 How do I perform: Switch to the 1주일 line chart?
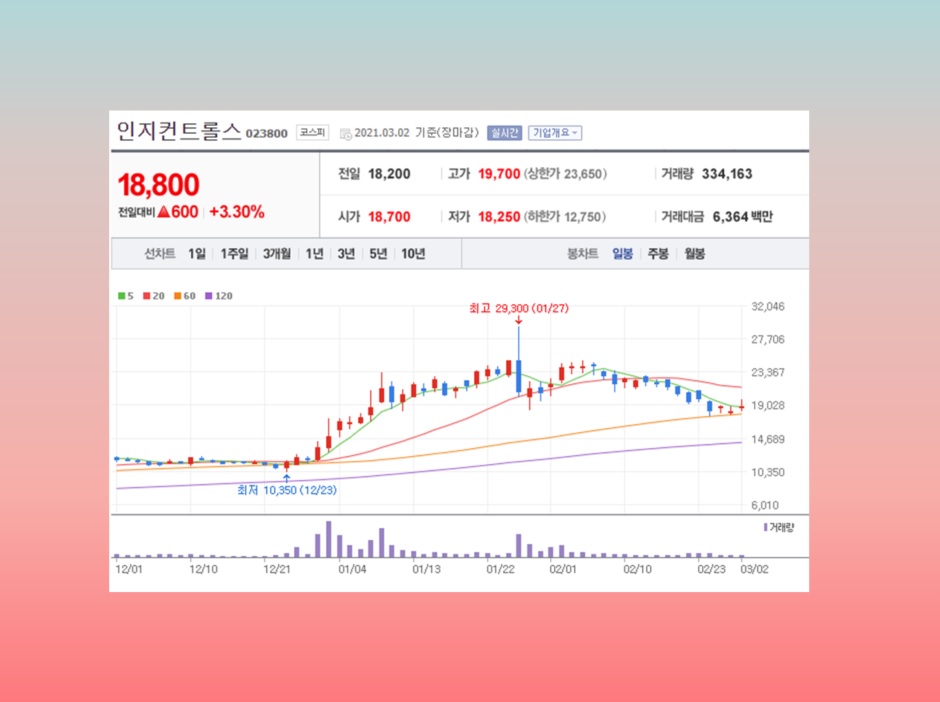coord(234,254)
